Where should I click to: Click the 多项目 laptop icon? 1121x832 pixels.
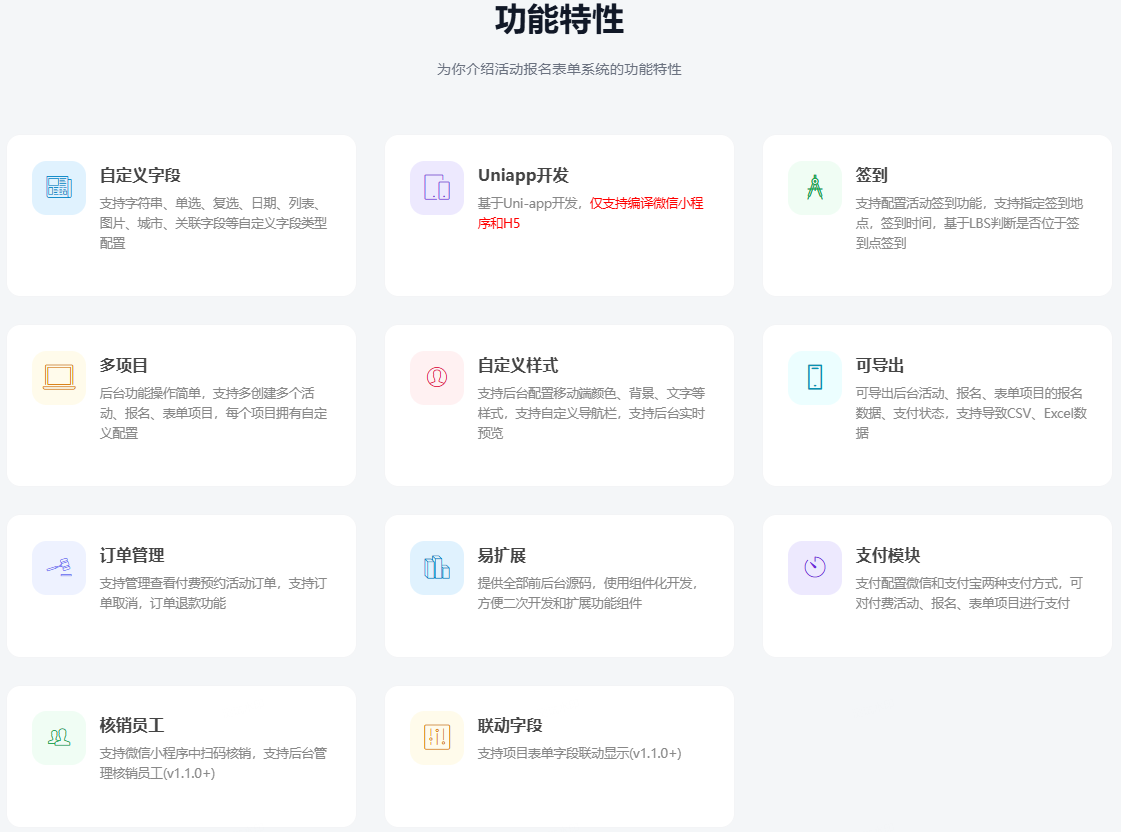coord(58,378)
